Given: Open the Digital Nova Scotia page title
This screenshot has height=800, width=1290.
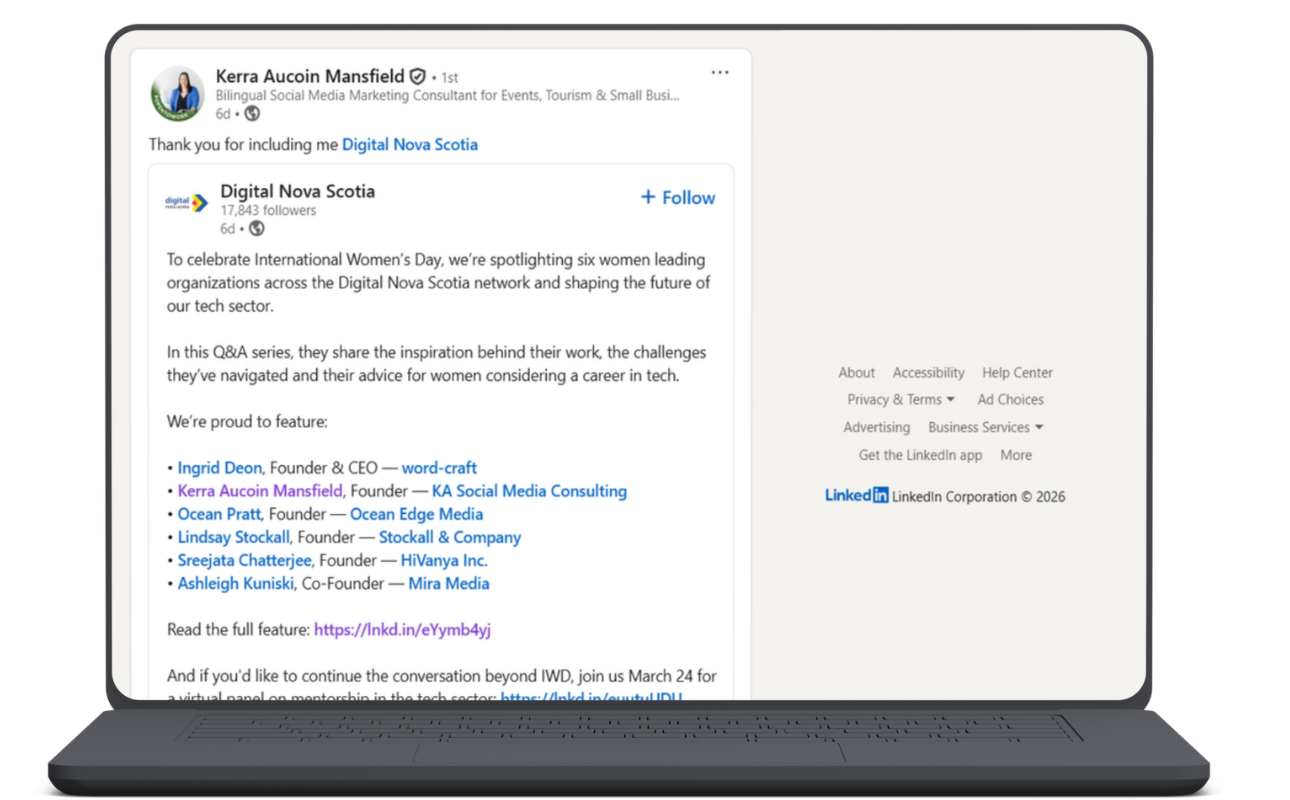Looking at the screenshot, I should click(298, 191).
